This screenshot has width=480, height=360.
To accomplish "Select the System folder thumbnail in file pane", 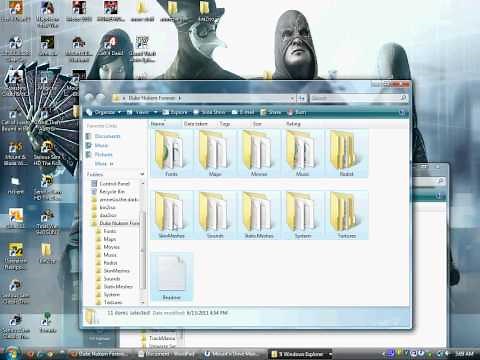I will coord(302,215).
